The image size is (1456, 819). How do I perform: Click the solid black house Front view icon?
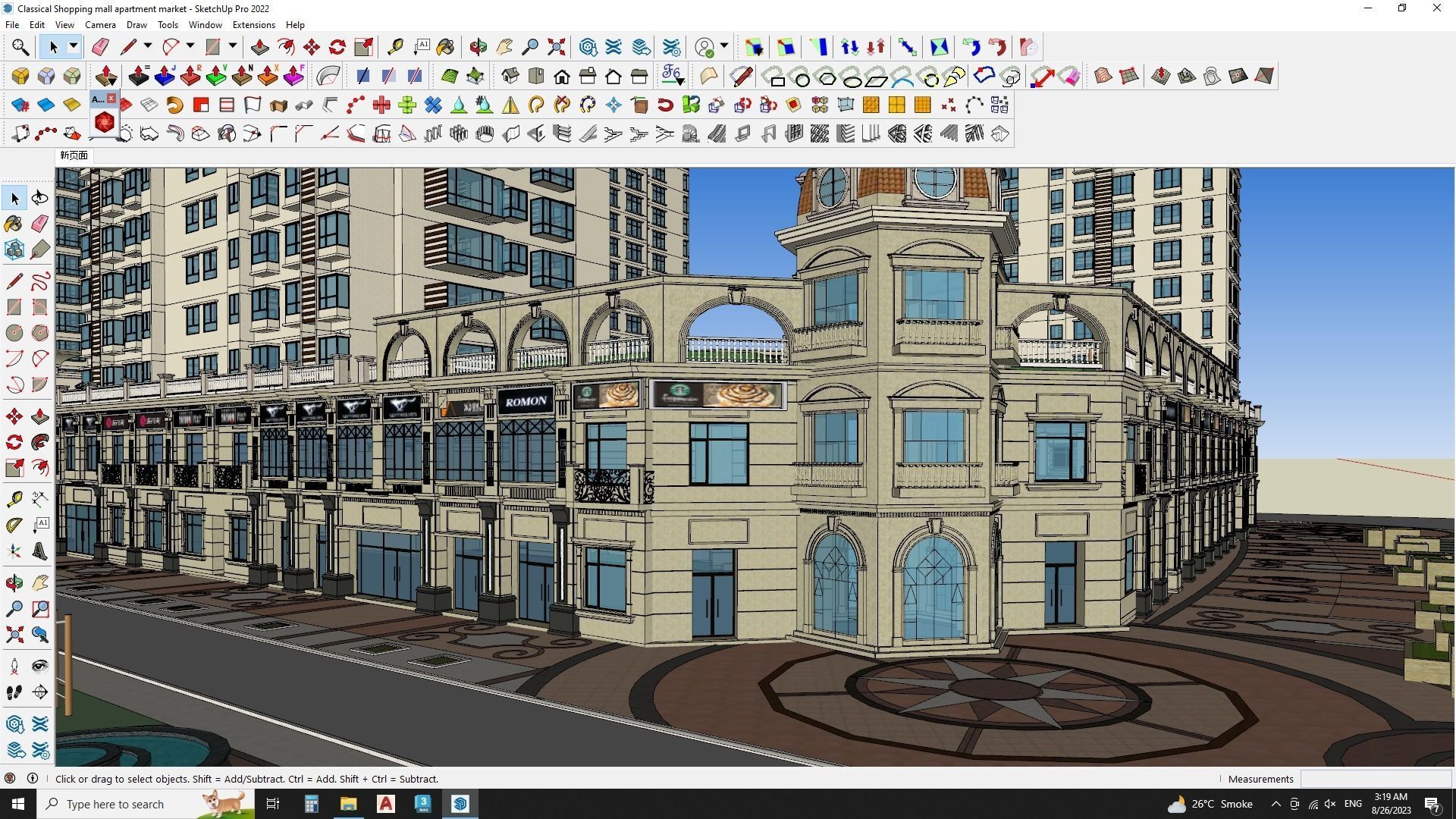tap(562, 76)
